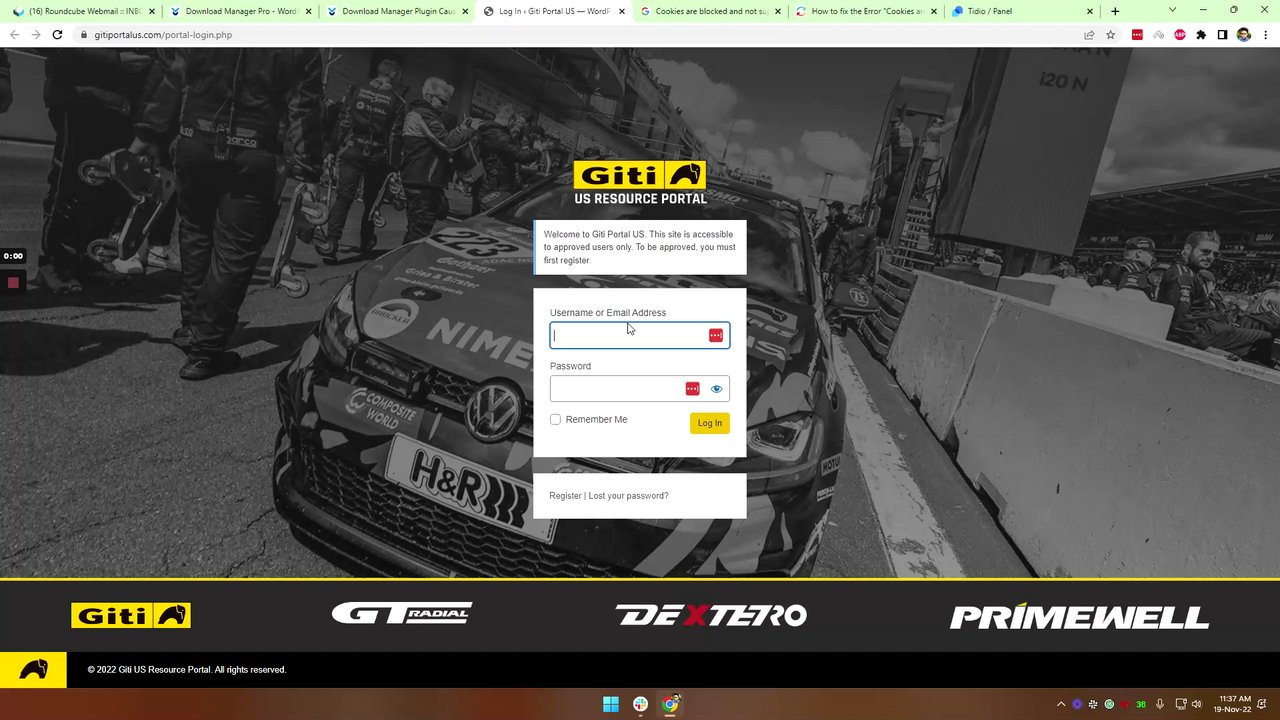
Task: Open the Register link
Action: pyautogui.click(x=565, y=496)
